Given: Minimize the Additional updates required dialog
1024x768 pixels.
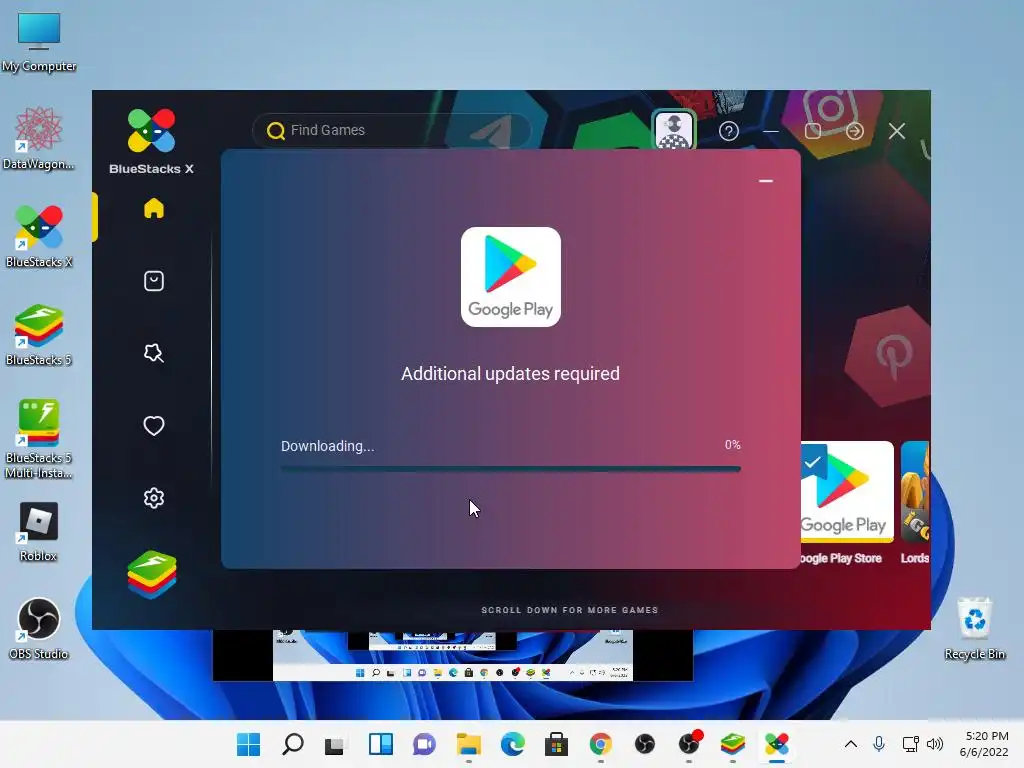Looking at the screenshot, I should (x=766, y=181).
